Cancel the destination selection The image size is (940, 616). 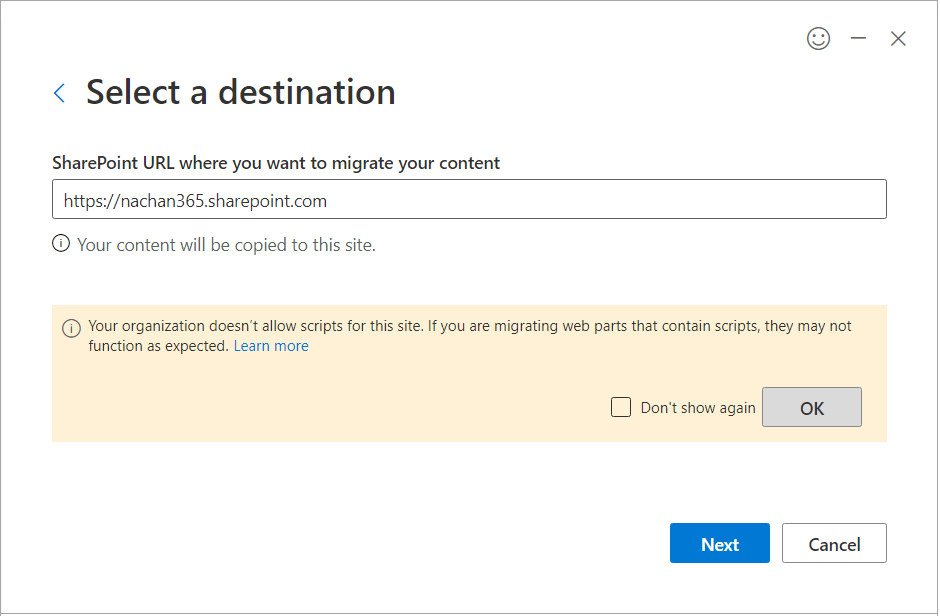pyautogui.click(x=834, y=544)
